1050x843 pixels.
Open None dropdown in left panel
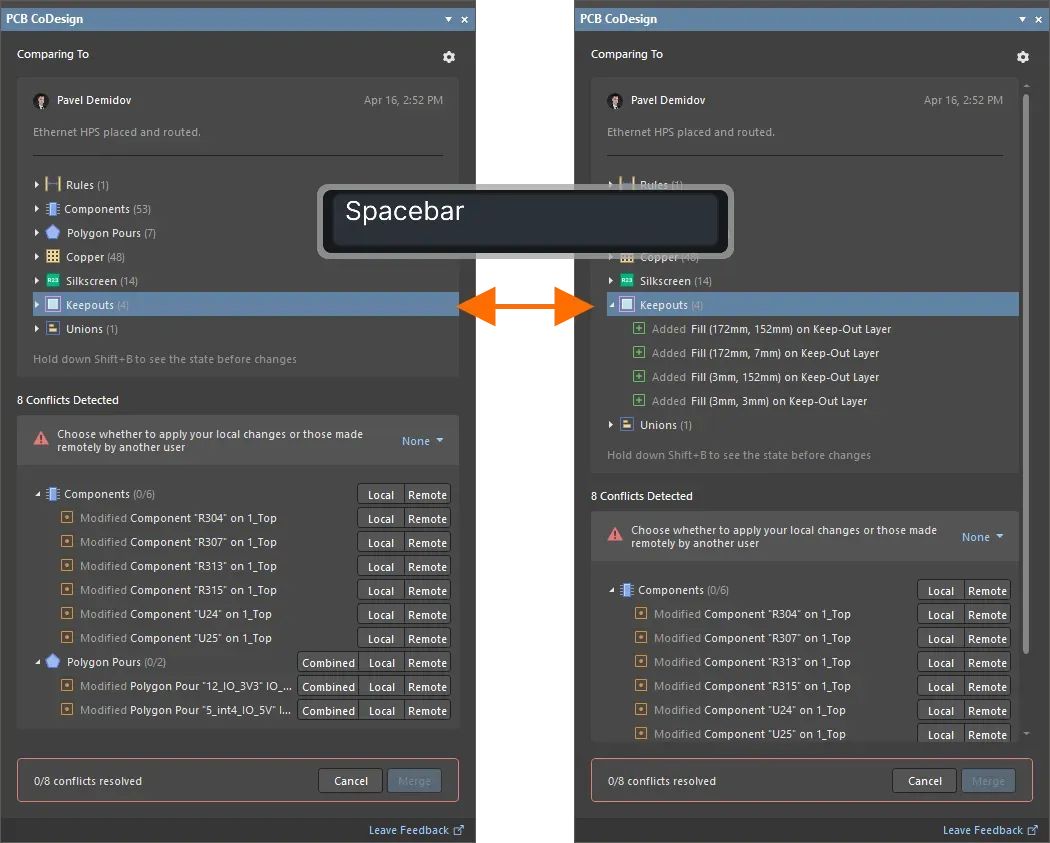tap(423, 441)
